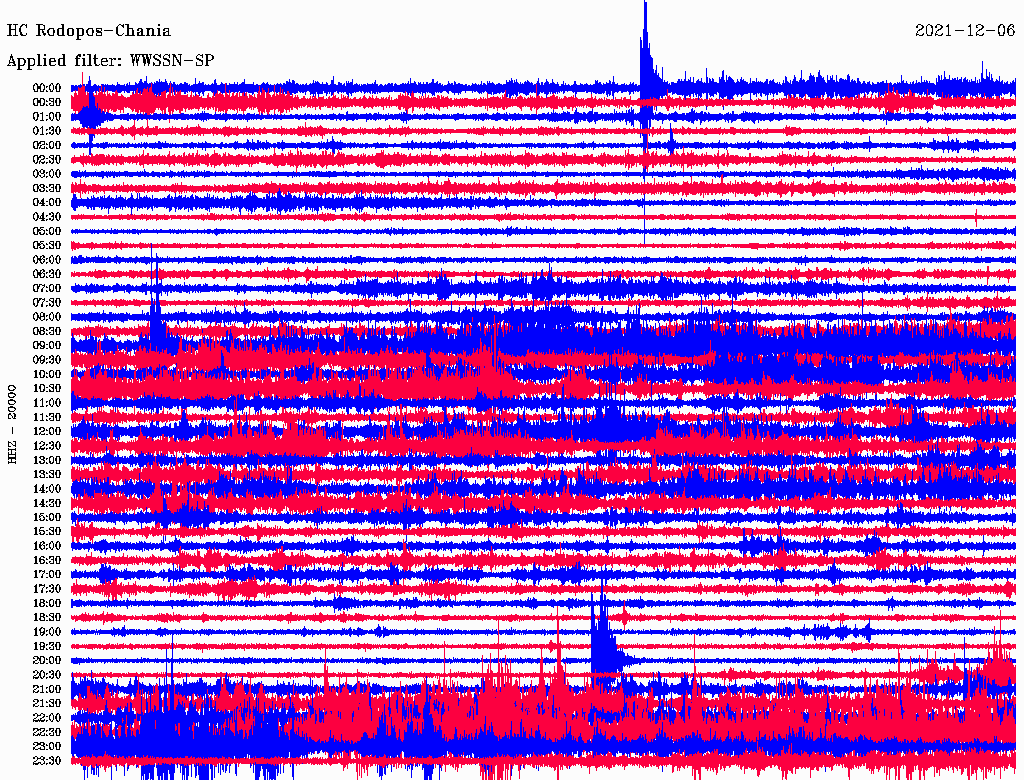Select the 01:30 time label
Viewport: 1024px width, 780px height.
pyautogui.click(x=47, y=131)
